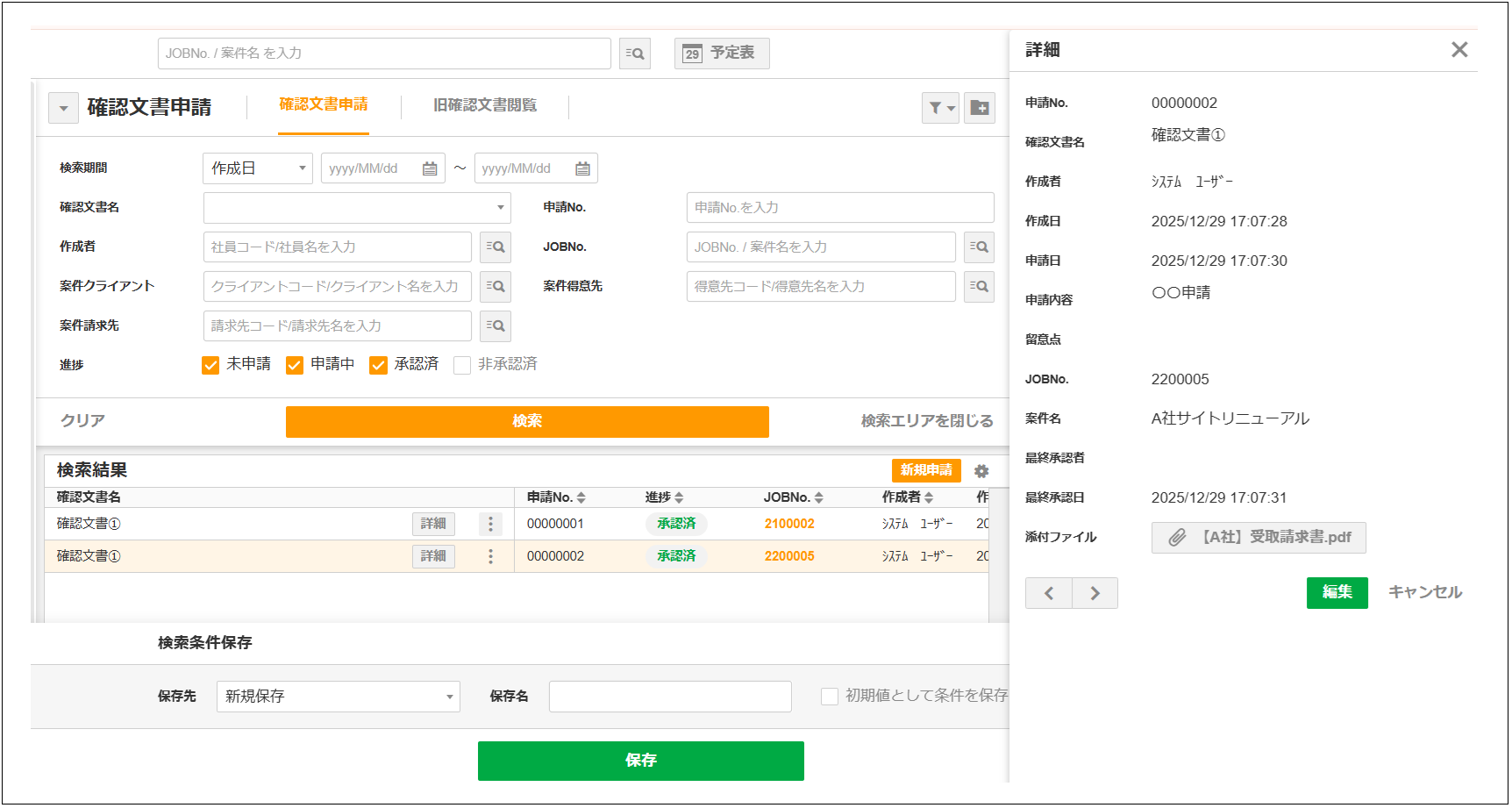
Task: Open calendar picker for start date
Action: coord(430,168)
